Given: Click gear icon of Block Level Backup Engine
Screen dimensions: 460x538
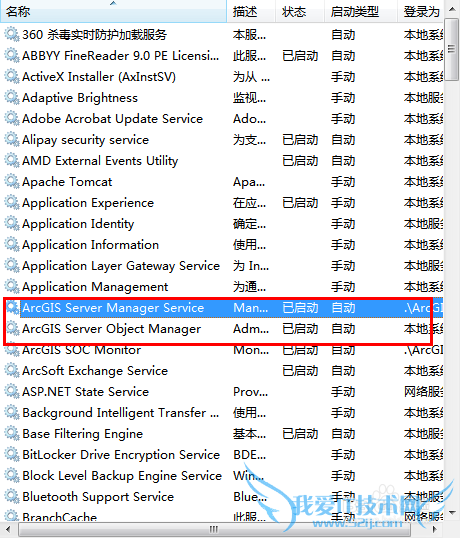Looking at the screenshot, I should click(x=12, y=475).
